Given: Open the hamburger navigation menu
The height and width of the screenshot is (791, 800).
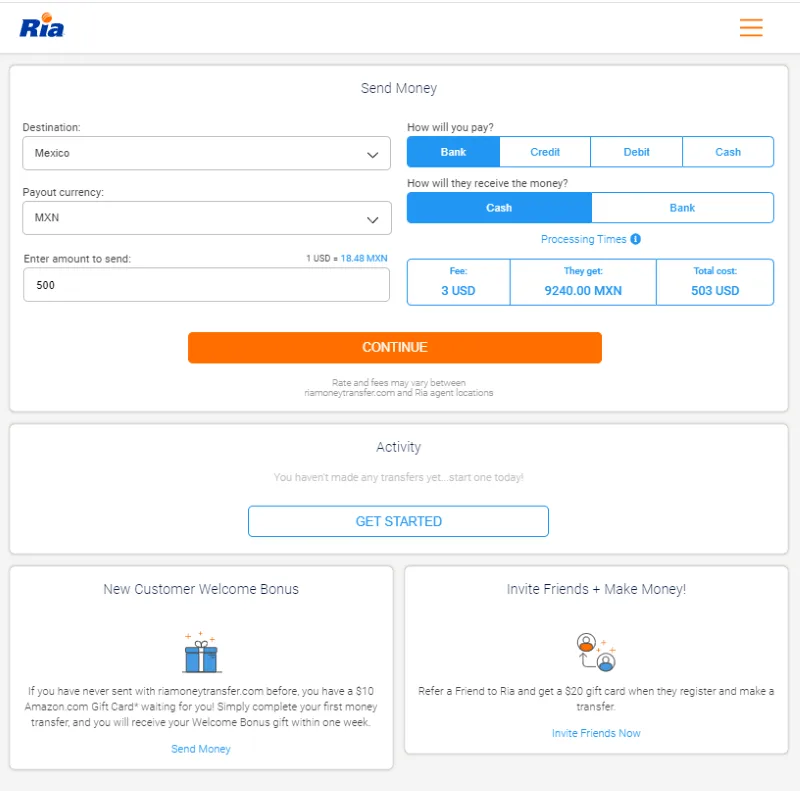Looking at the screenshot, I should 751,28.
